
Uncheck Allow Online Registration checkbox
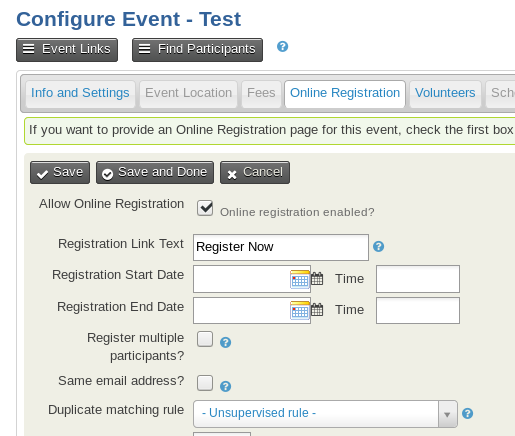click(205, 208)
